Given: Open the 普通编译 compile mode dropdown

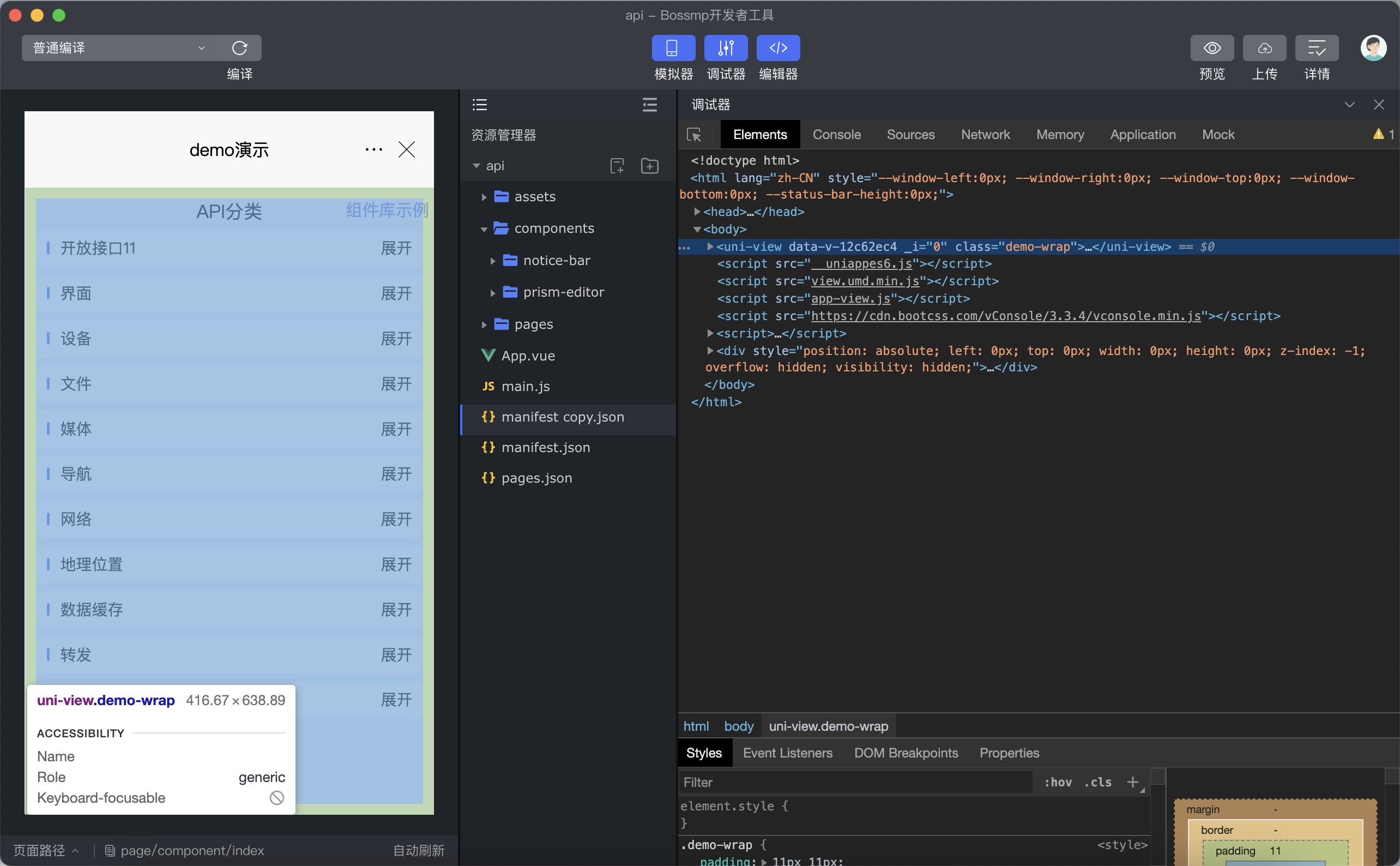Looking at the screenshot, I should click(118, 47).
